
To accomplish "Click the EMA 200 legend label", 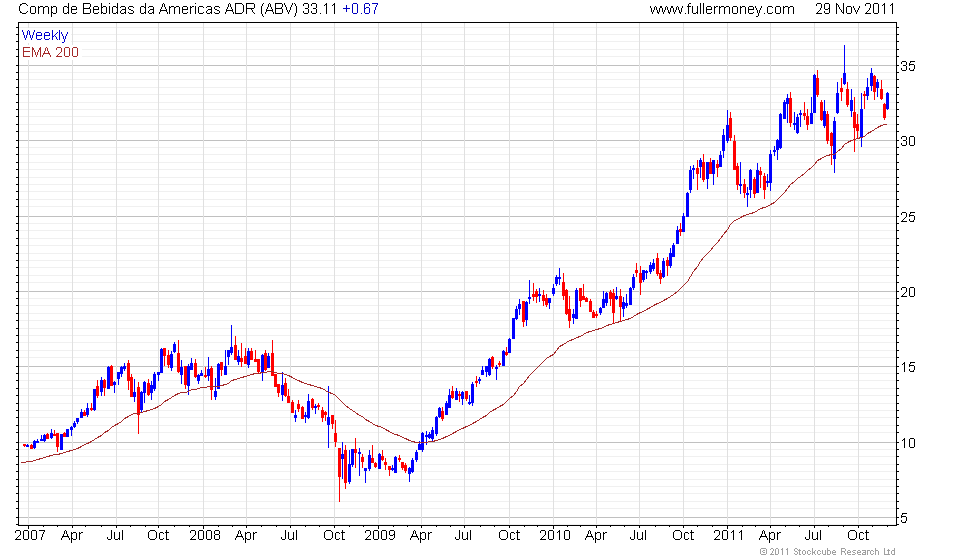I will [51, 52].
